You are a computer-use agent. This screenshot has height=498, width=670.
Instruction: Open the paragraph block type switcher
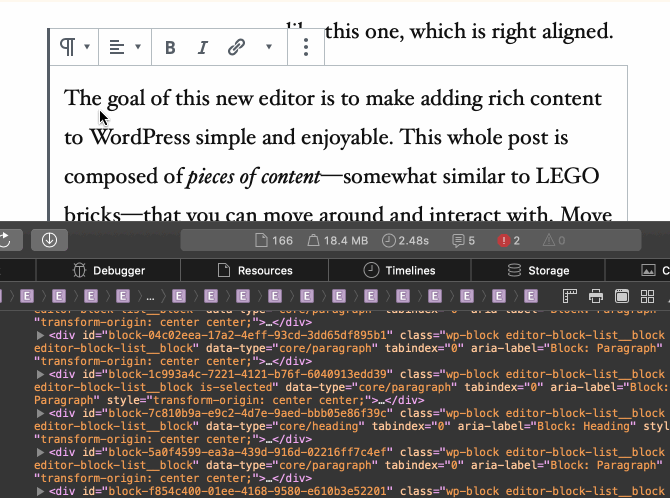pos(74,47)
